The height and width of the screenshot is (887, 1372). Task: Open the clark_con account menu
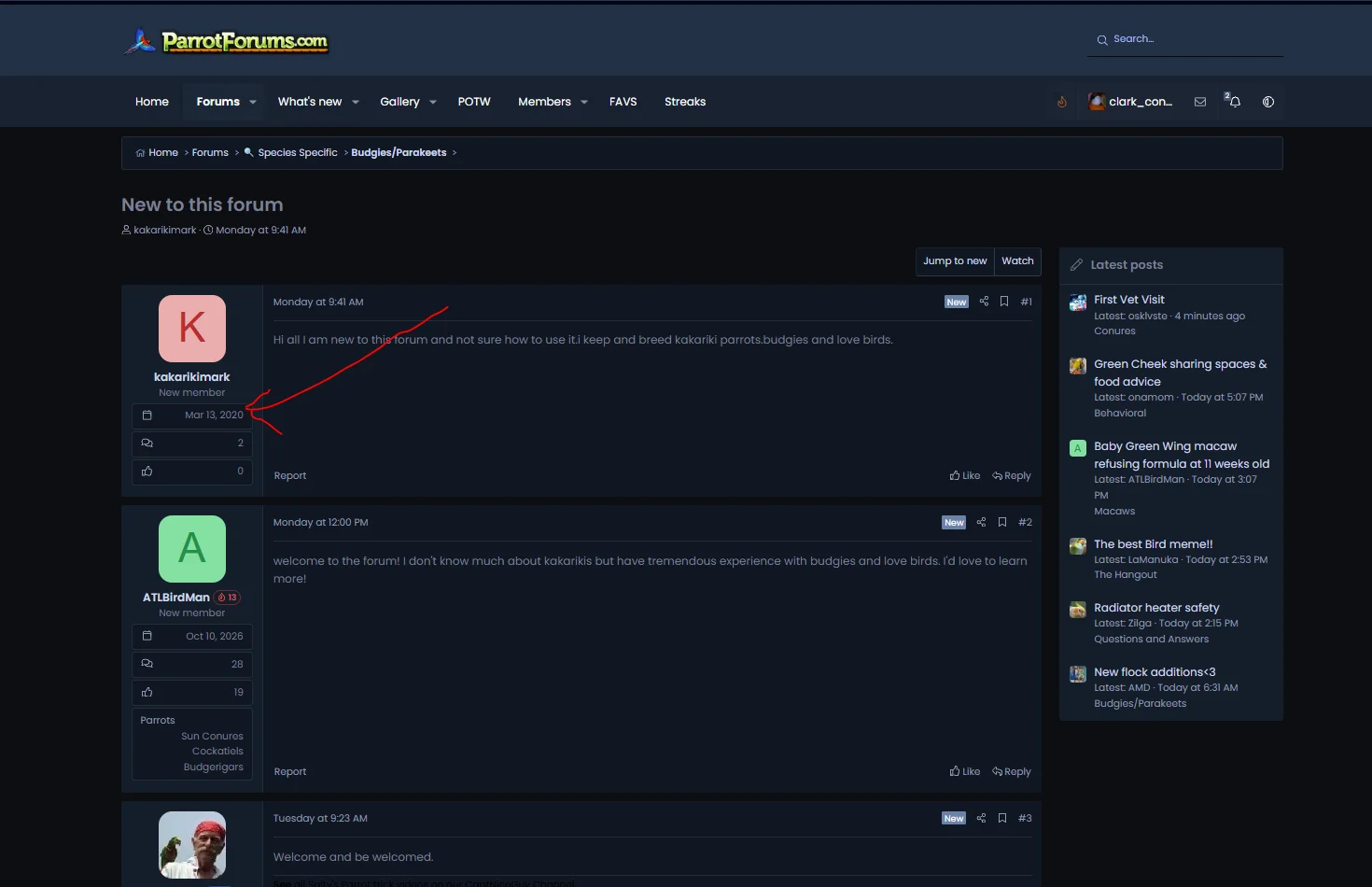click(x=1130, y=102)
